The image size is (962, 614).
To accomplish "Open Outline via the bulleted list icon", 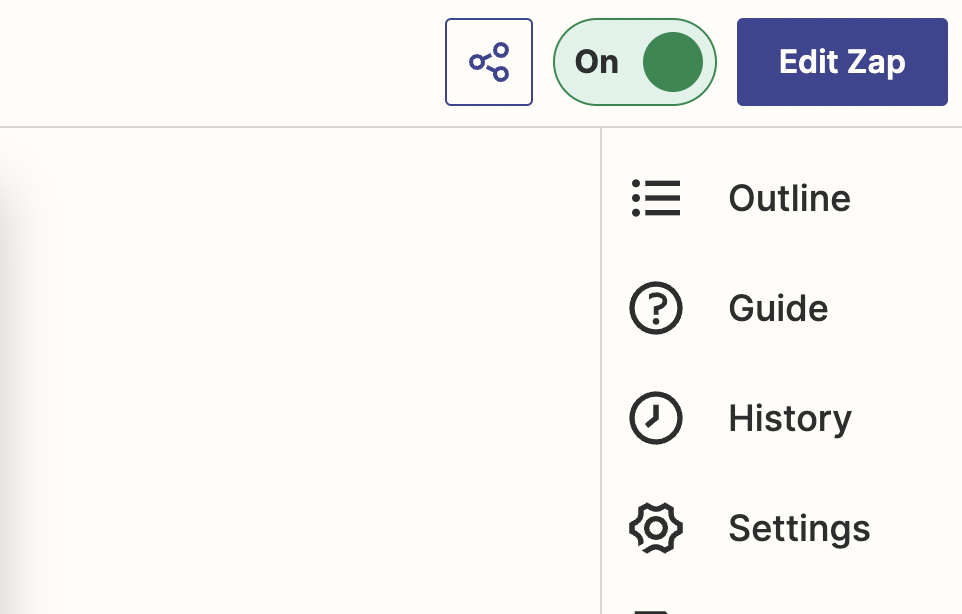I will [x=656, y=198].
